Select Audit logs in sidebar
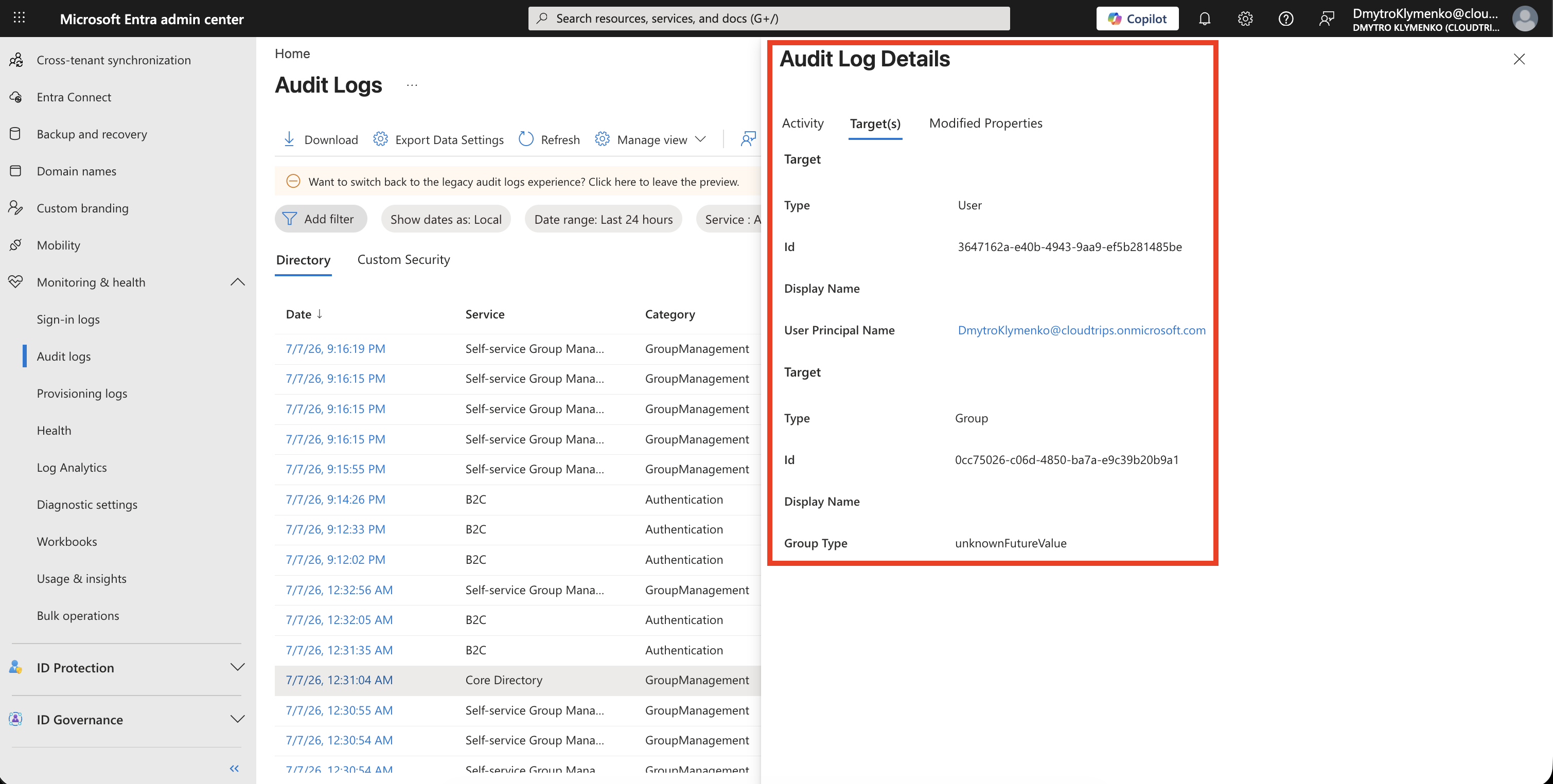The height and width of the screenshot is (784, 1553). click(x=64, y=356)
